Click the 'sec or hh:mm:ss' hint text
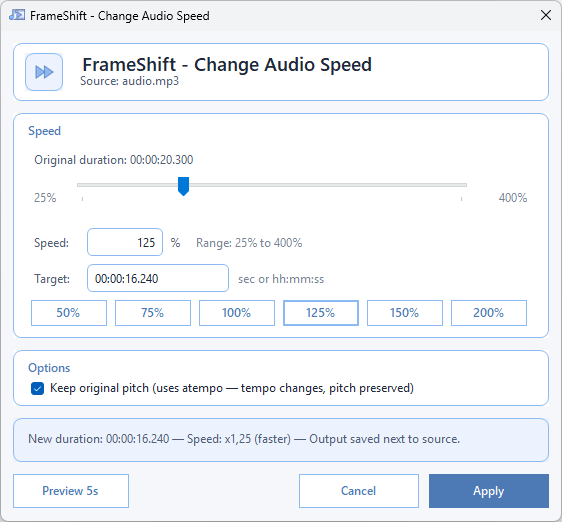The height and width of the screenshot is (522, 562). pos(281,279)
